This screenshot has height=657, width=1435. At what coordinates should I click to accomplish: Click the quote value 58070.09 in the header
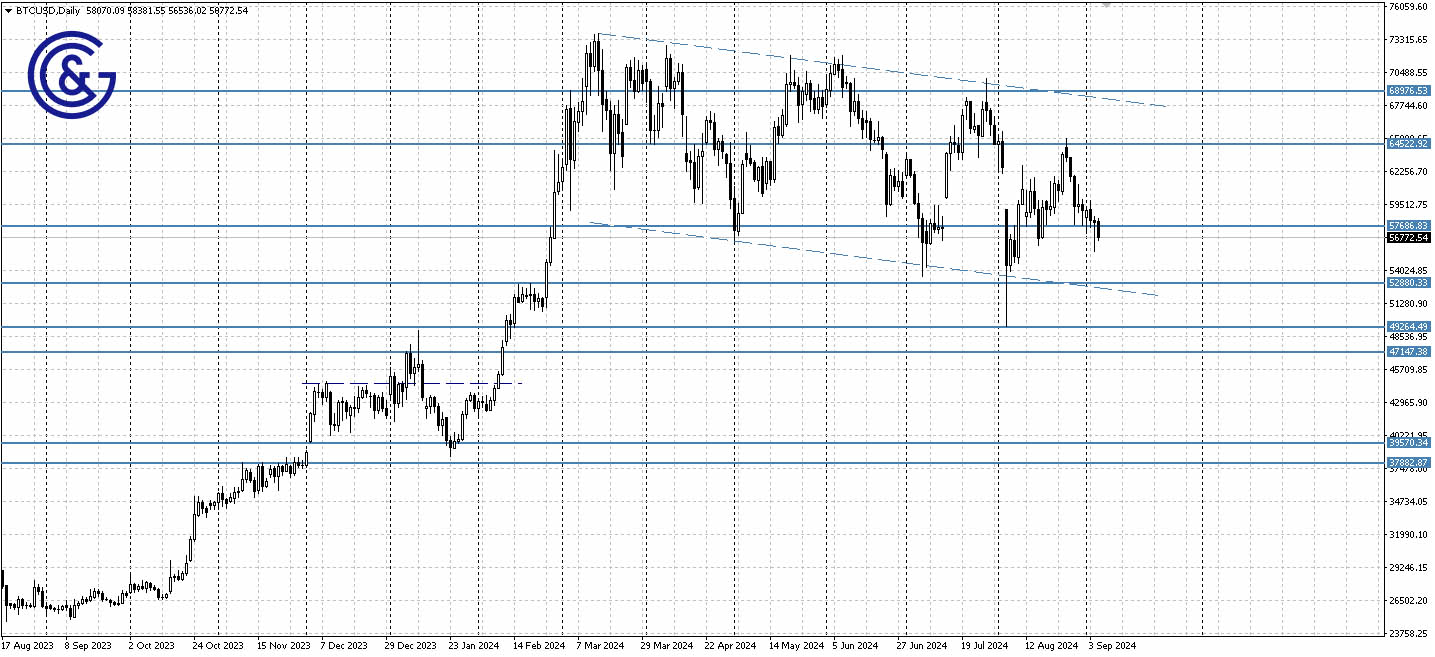click(100, 9)
